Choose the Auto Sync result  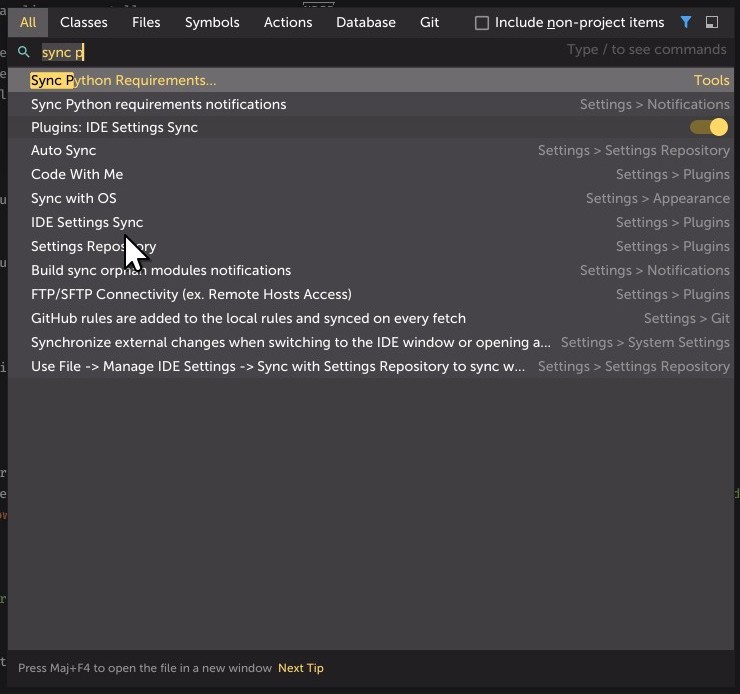(x=64, y=150)
